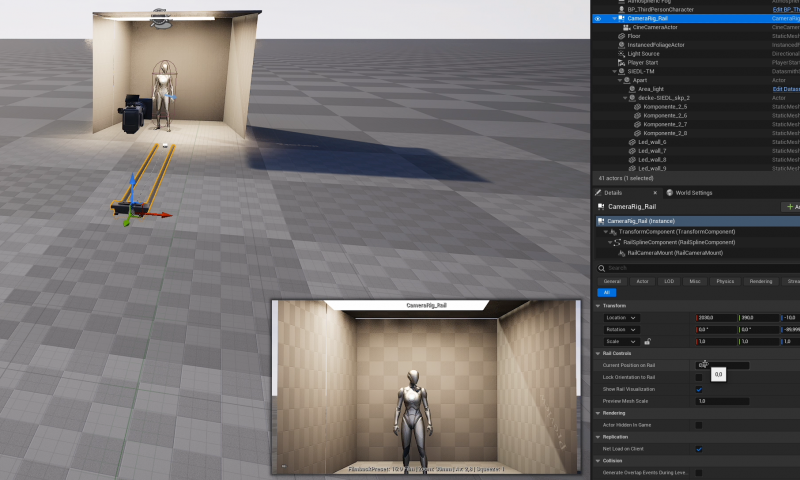The width and height of the screenshot is (800, 480).
Task: Click the Light Source actor icon
Action: point(621,54)
